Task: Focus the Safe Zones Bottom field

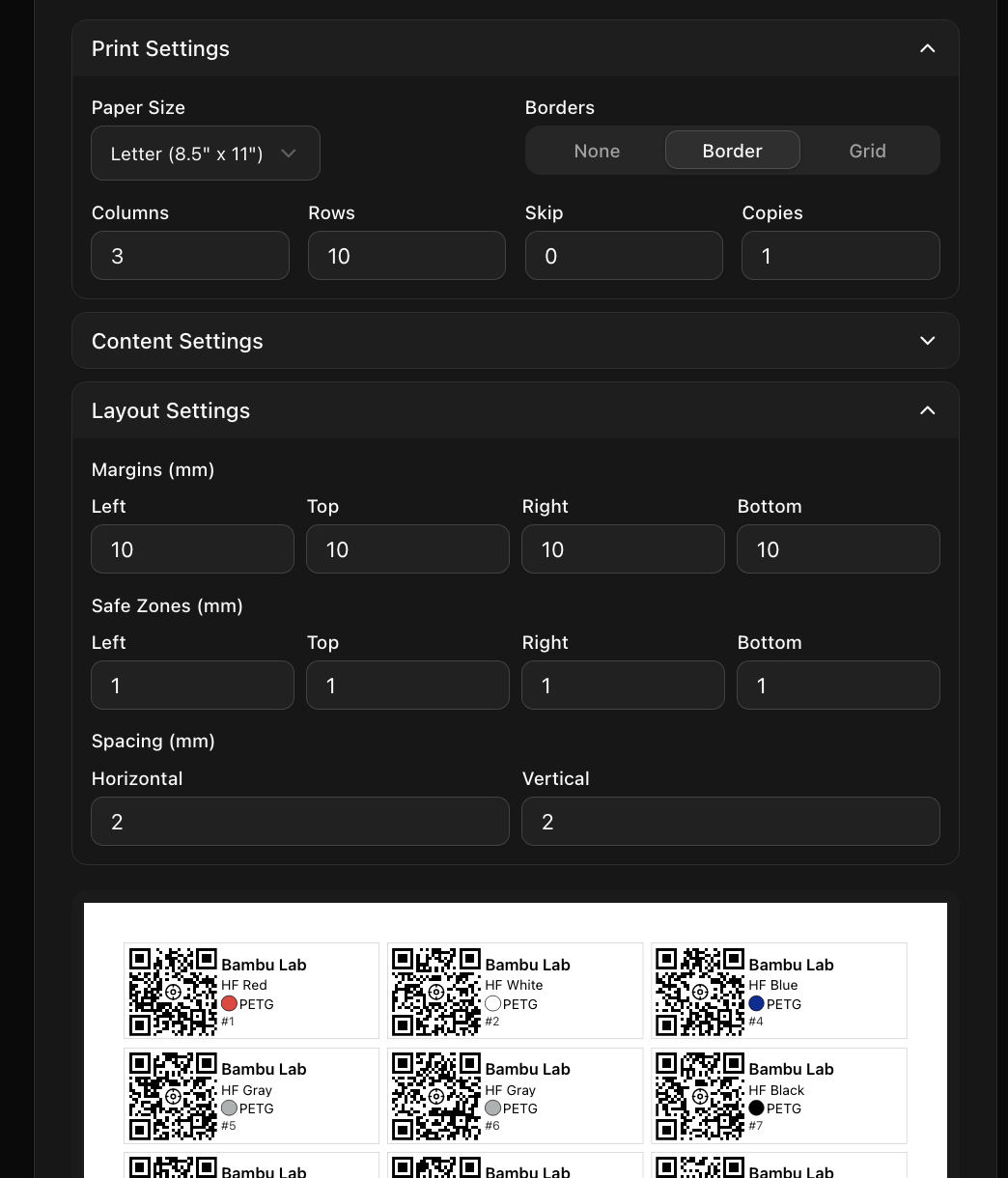Action: coord(838,686)
